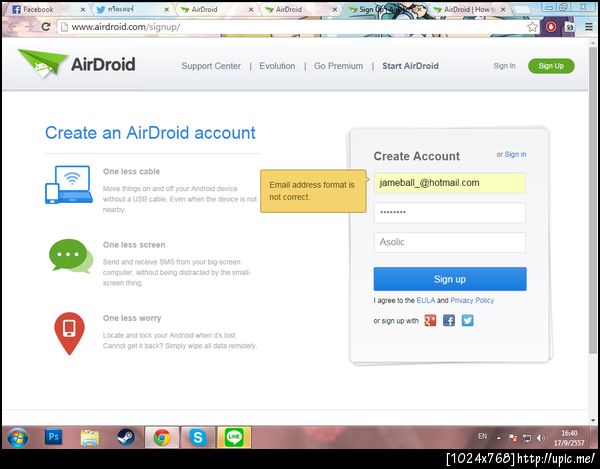Close the Facebook tab
This screenshot has width=600, height=469.
pyautogui.click(x=83, y=10)
